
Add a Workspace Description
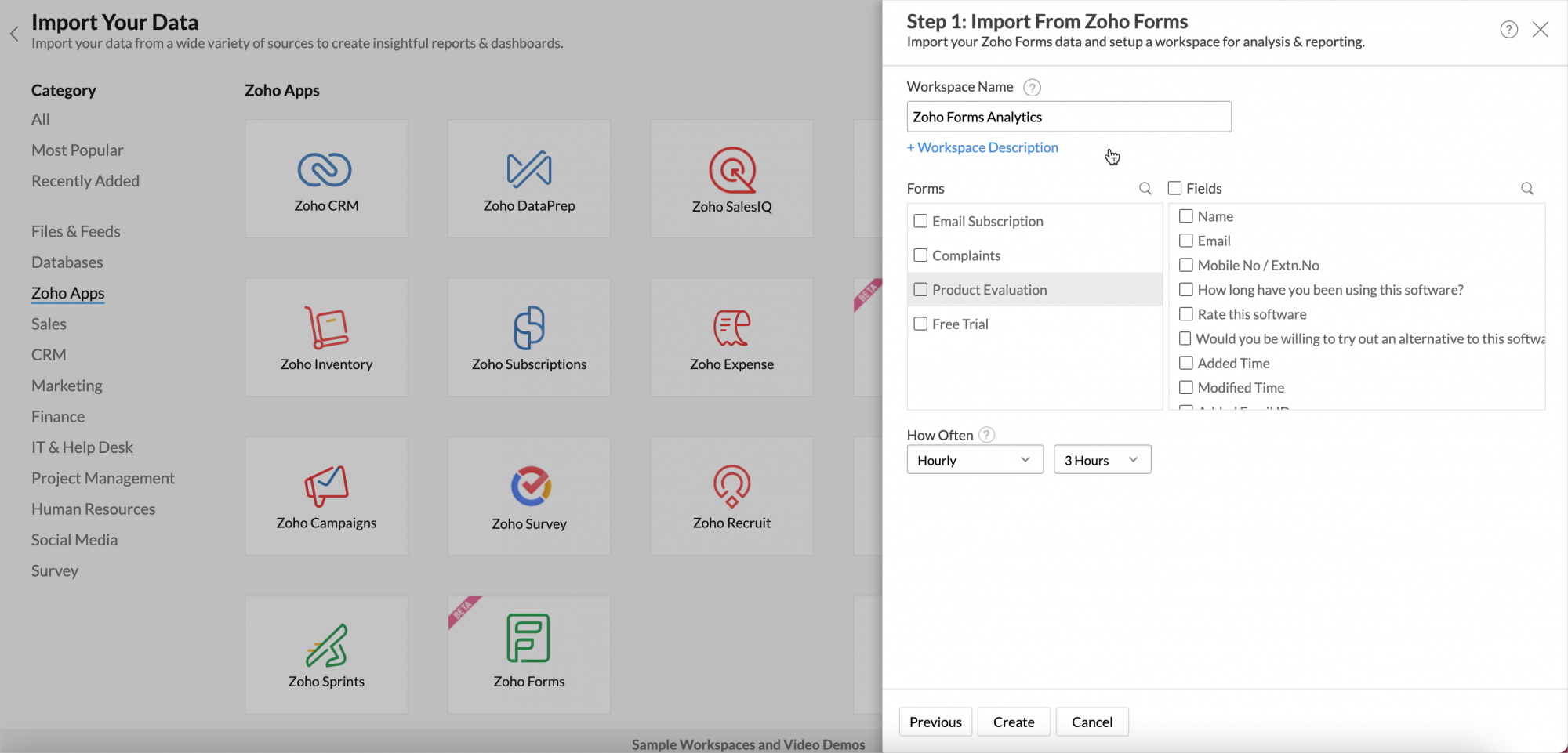[982, 147]
